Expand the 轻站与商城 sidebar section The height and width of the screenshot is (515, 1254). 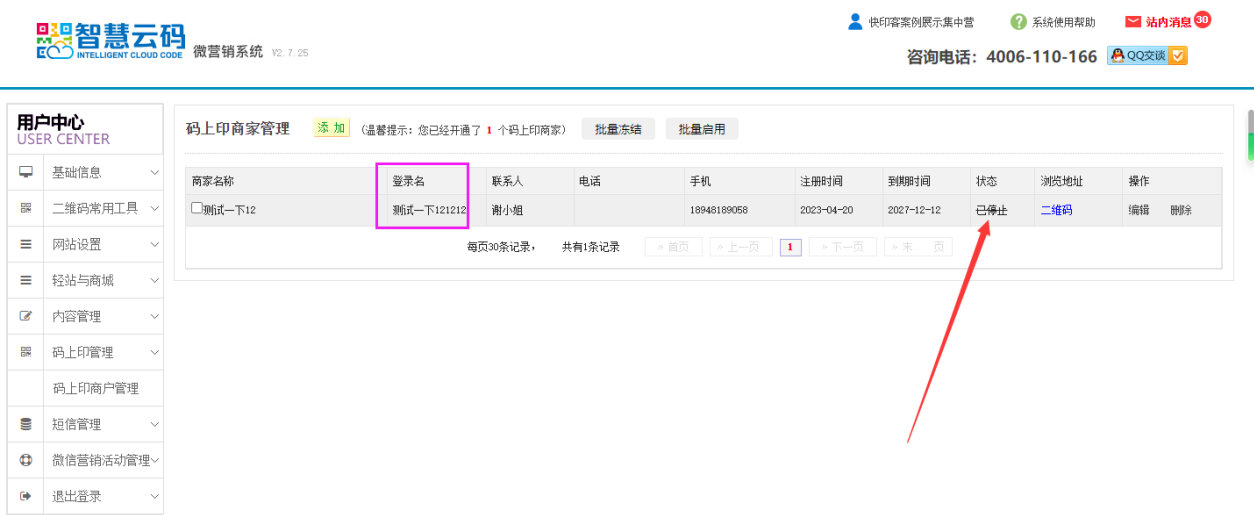(x=100, y=280)
